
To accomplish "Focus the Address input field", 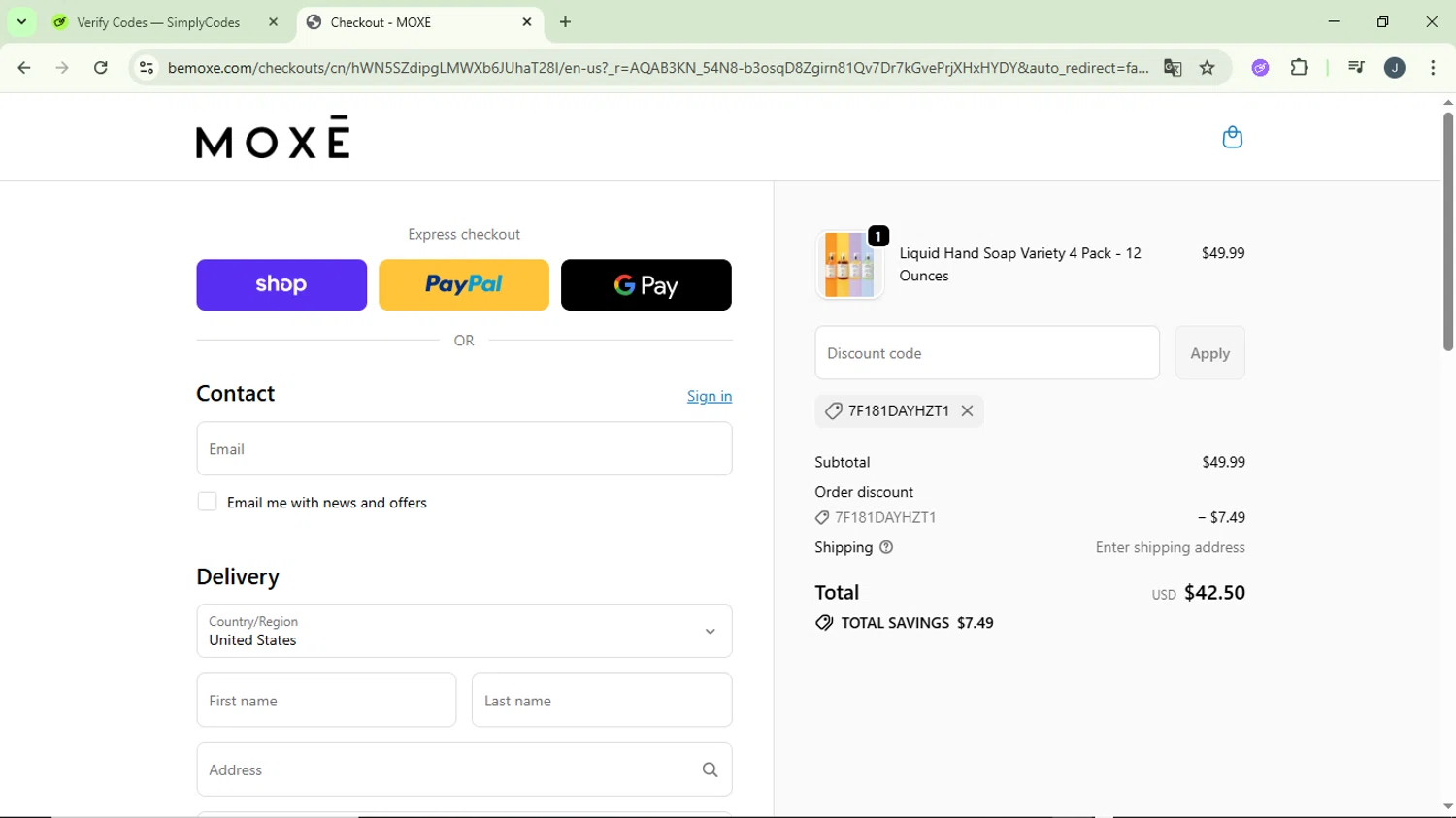I will [464, 769].
